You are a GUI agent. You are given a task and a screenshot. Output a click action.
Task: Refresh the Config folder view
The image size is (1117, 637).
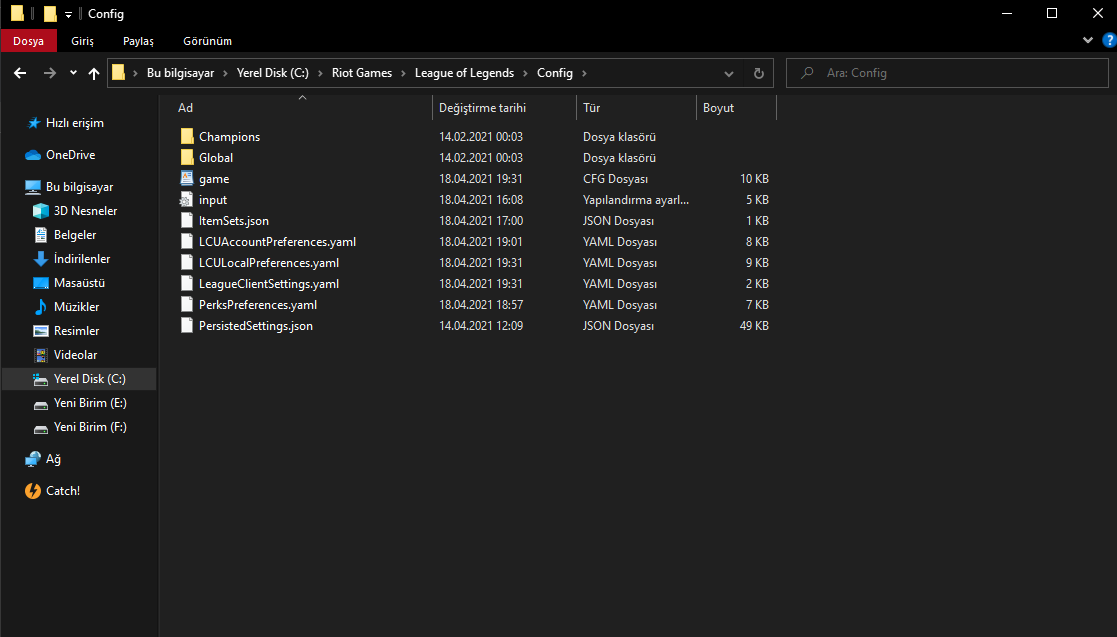pyautogui.click(x=759, y=73)
